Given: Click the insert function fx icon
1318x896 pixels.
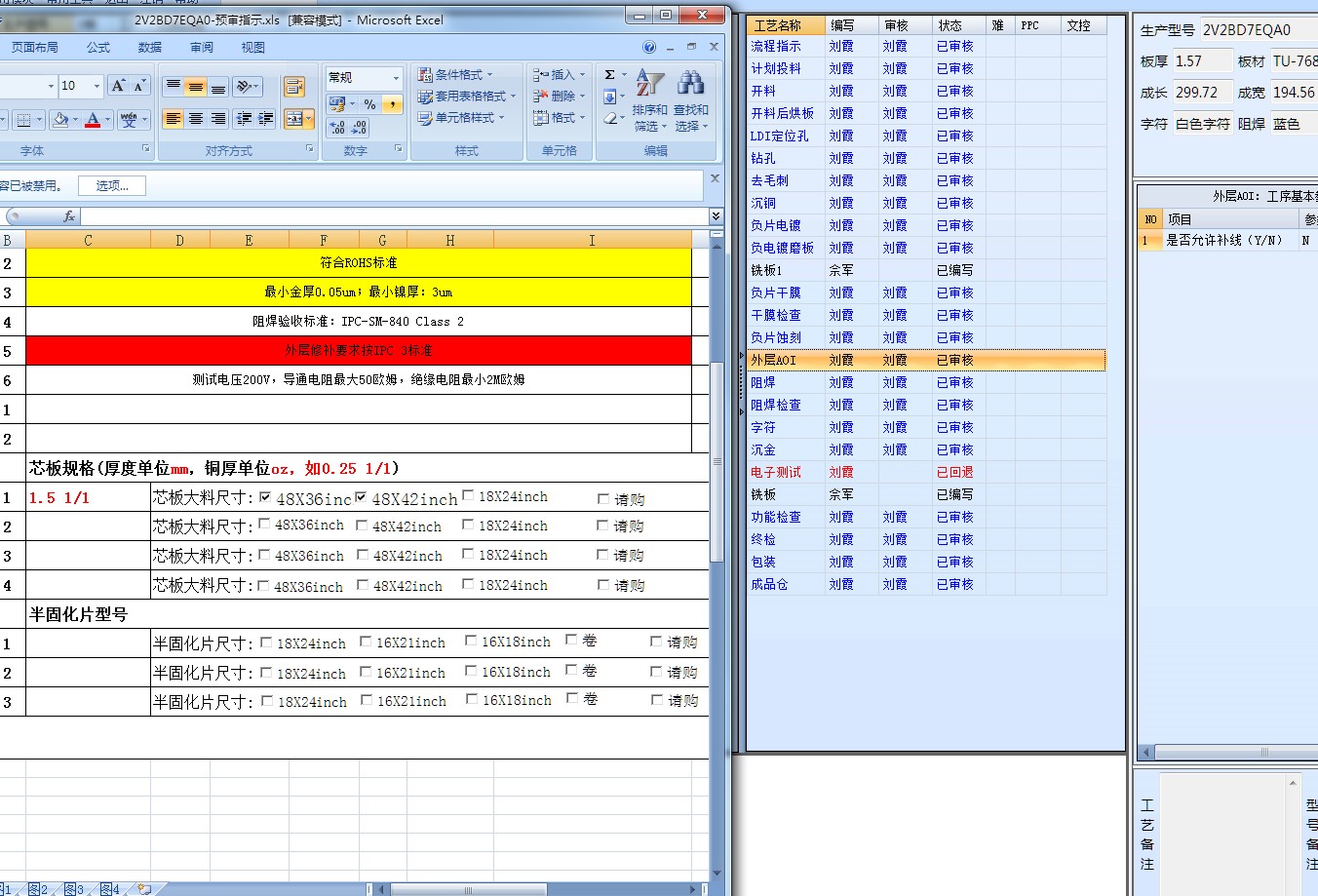Looking at the screenshot, I should click(68, 215).
